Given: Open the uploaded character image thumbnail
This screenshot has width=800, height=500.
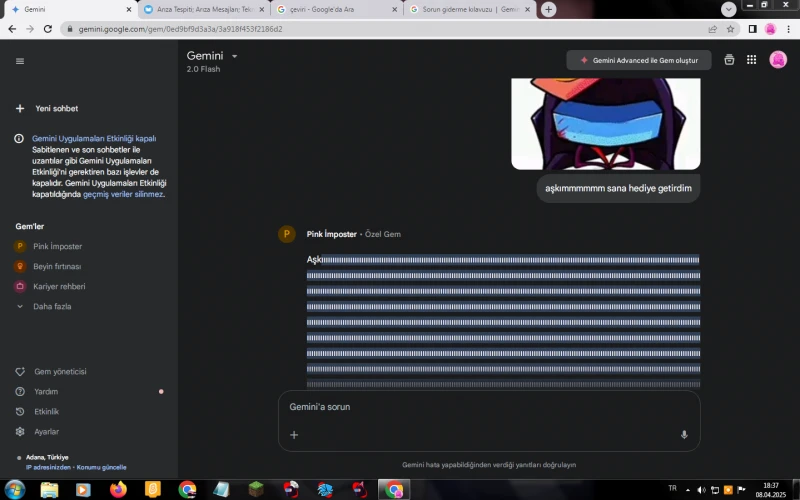Looking at the screenshot, I should 606,124.
